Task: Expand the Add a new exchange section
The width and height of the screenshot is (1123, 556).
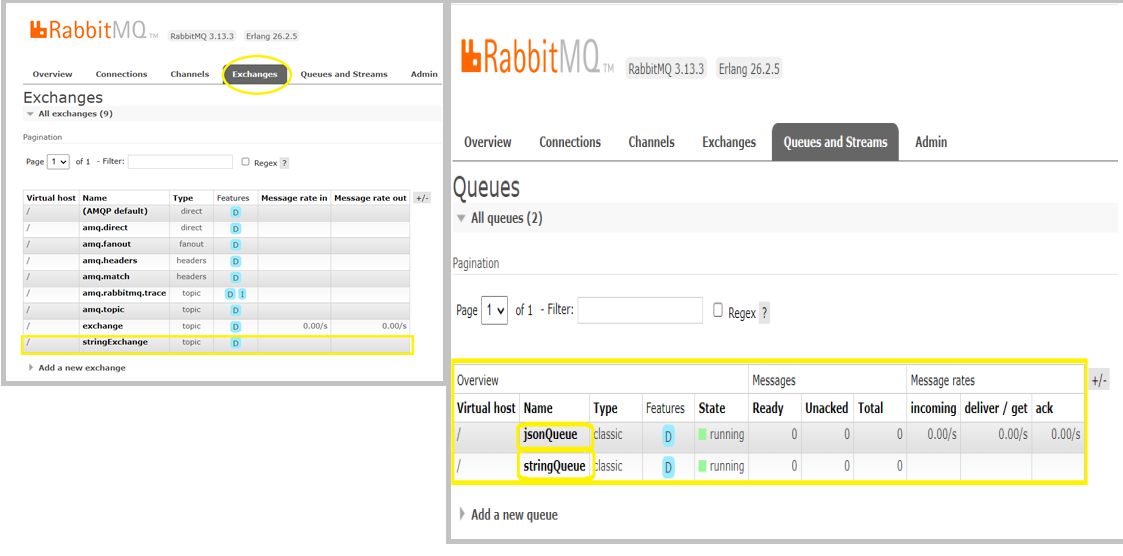Action: click(x=81, y=368)
